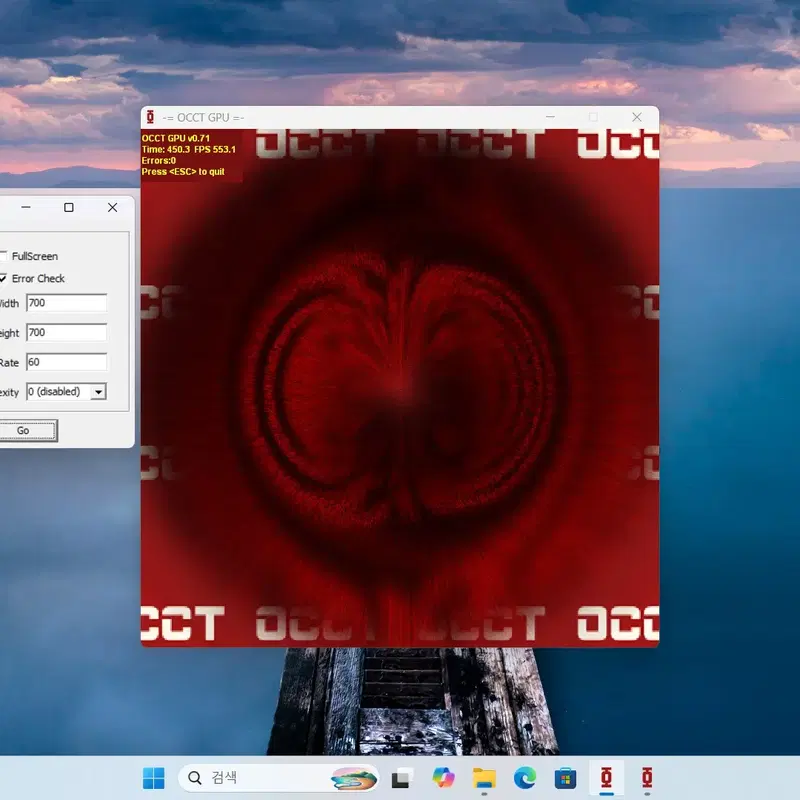Switch to the active OCCT taskbar icon

click(606, 778)
